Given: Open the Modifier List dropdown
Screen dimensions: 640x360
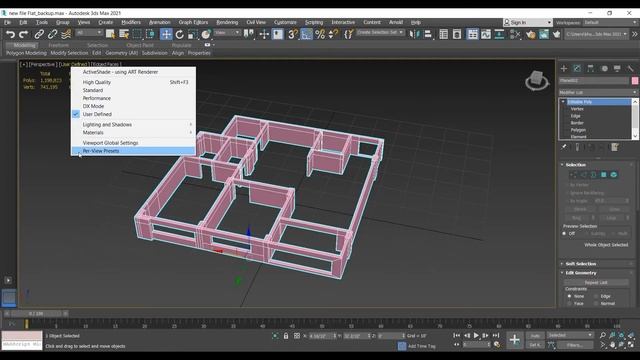Looking at the screenshot, I should (x=598, y=93).
